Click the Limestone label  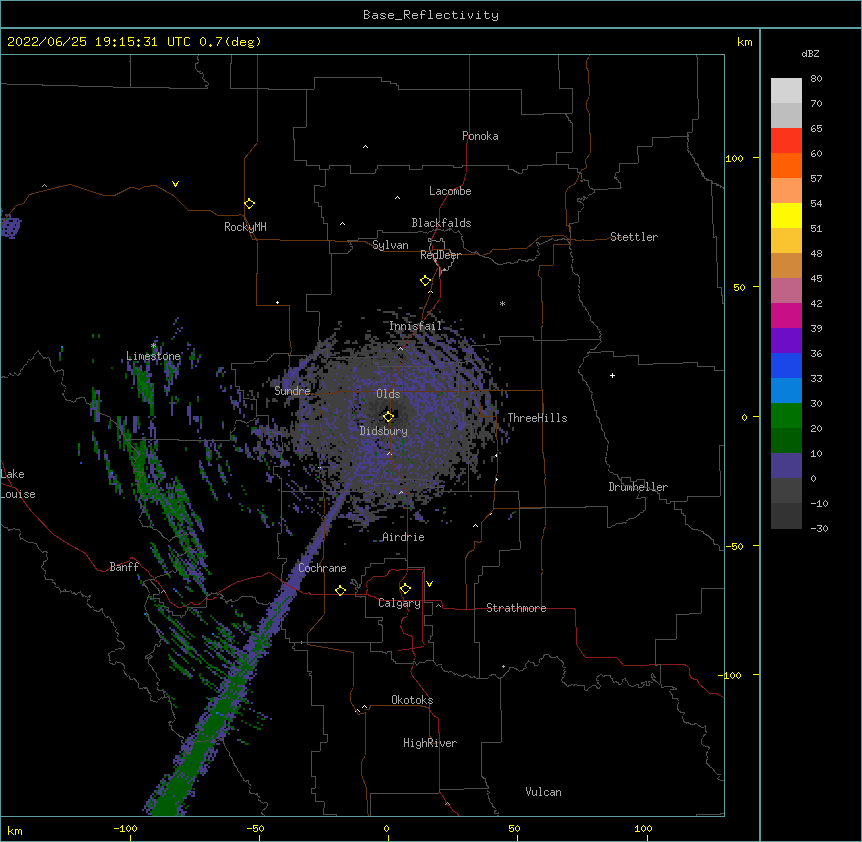[153, 356]
